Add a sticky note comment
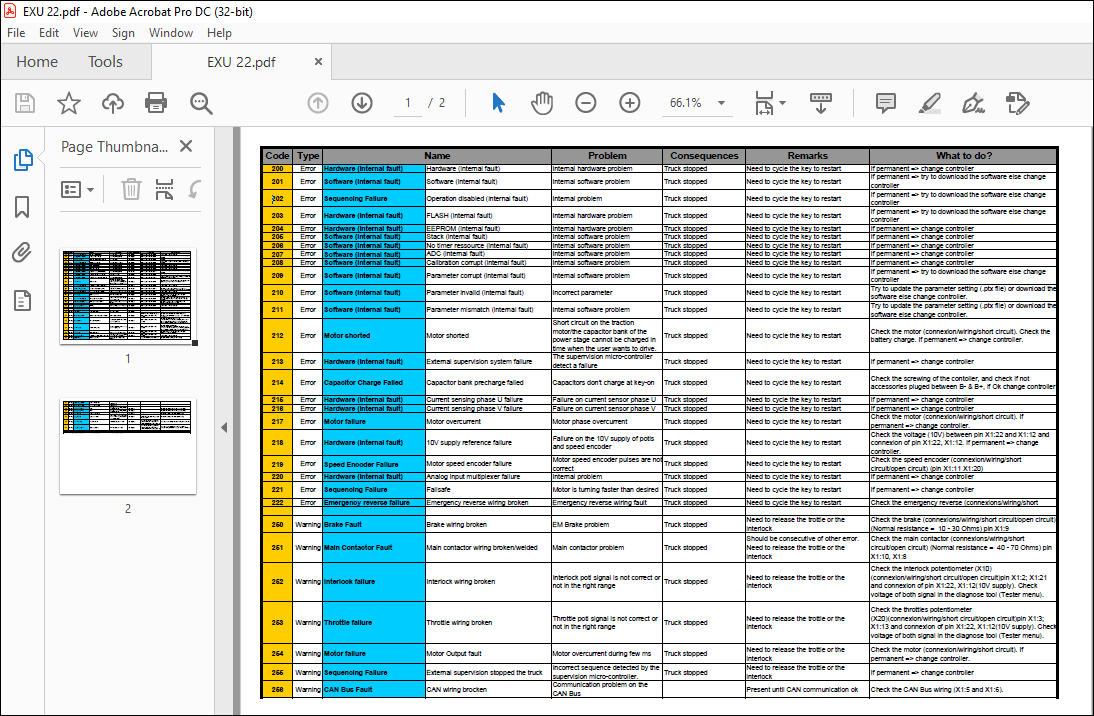The height and width of the screenshot is (716, 1094). [884, 103]
